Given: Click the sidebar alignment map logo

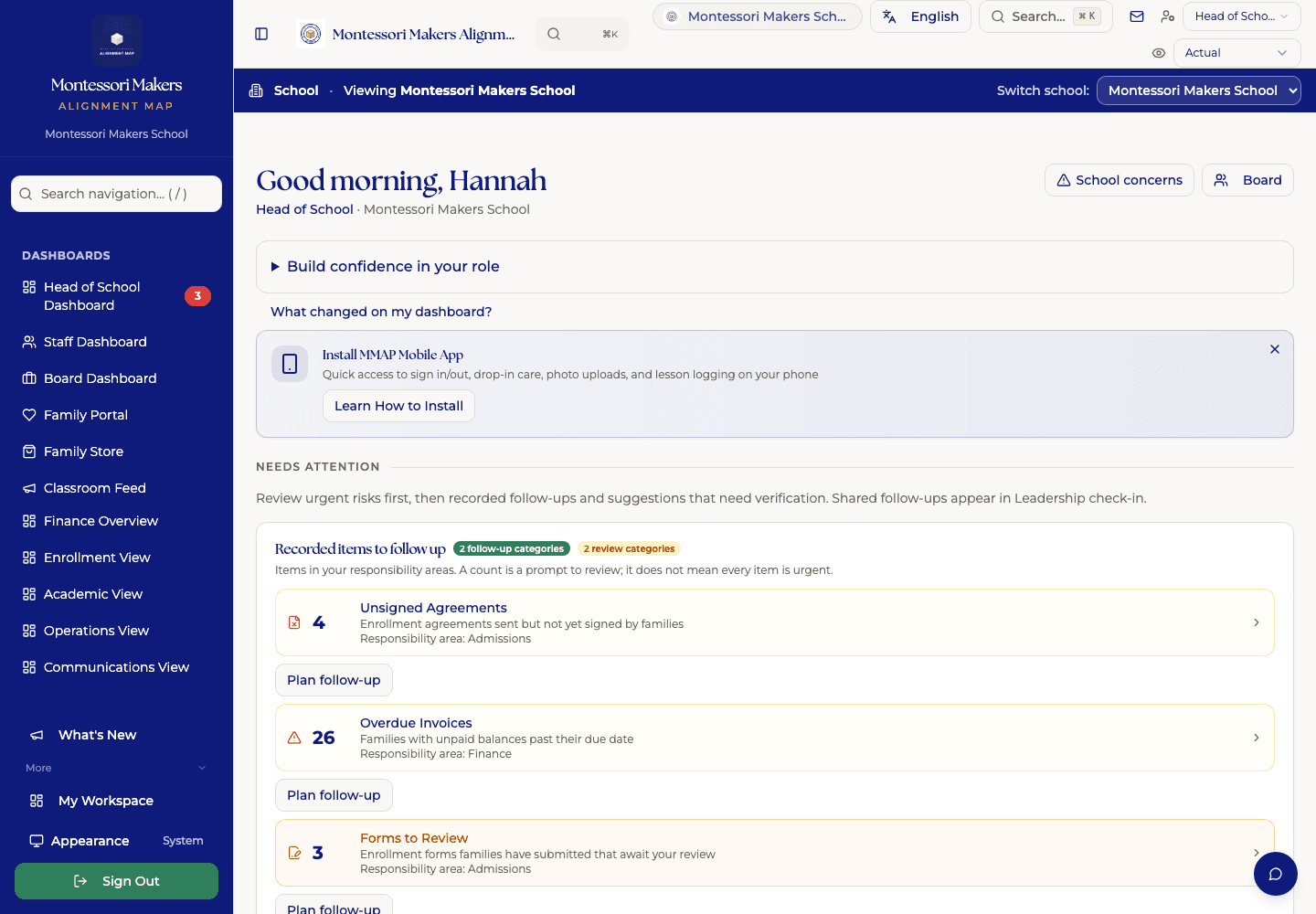Looking at the screenshot, I should (117, 40).
